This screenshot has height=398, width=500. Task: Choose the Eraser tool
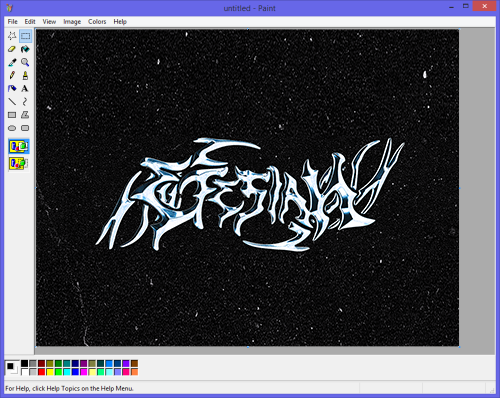[x=12, y=49]
